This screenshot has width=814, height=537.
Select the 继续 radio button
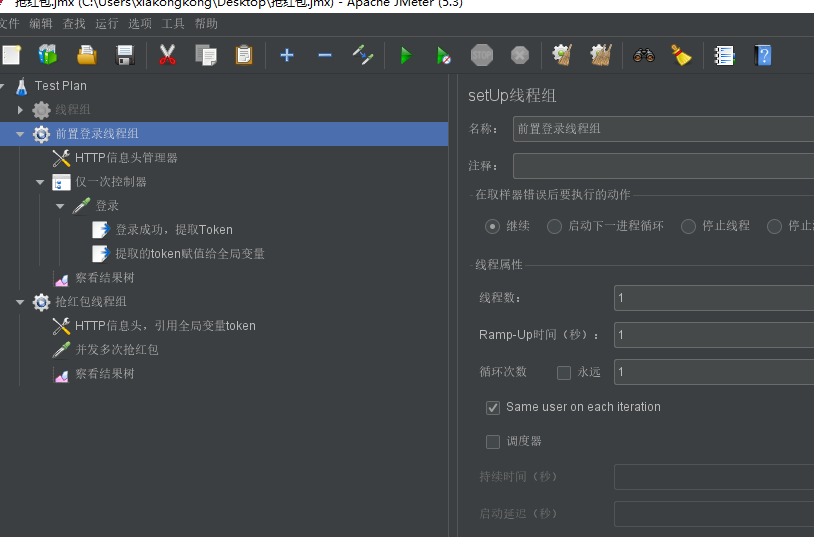tap(492, 226)
